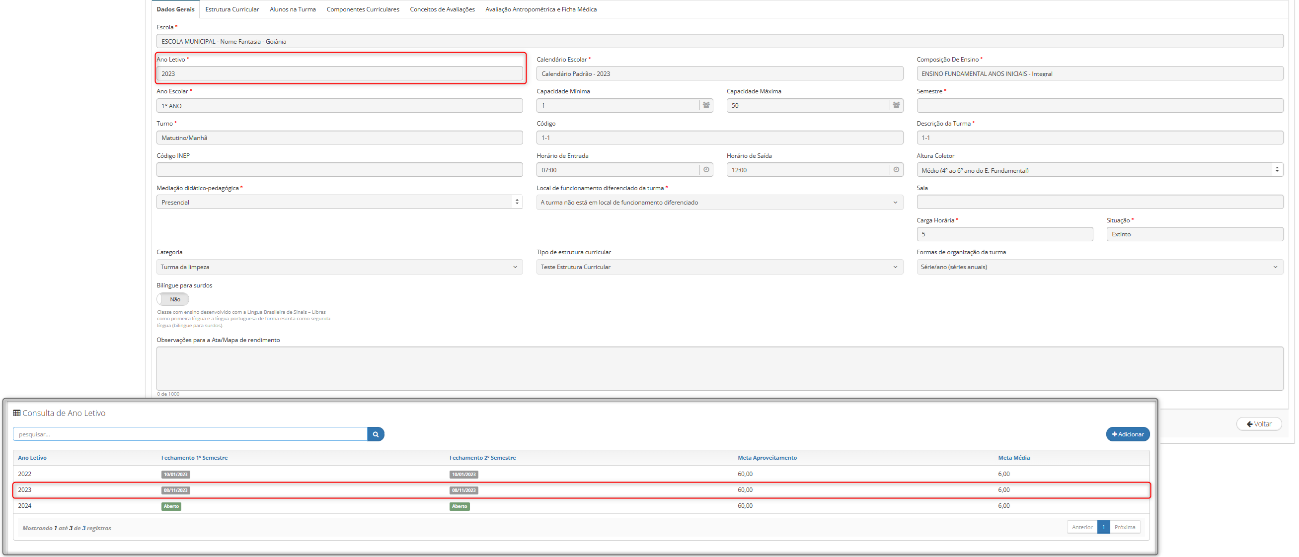Click the Próximo pagination button
Viewport: 1299px width, 557px height.
1125,526
